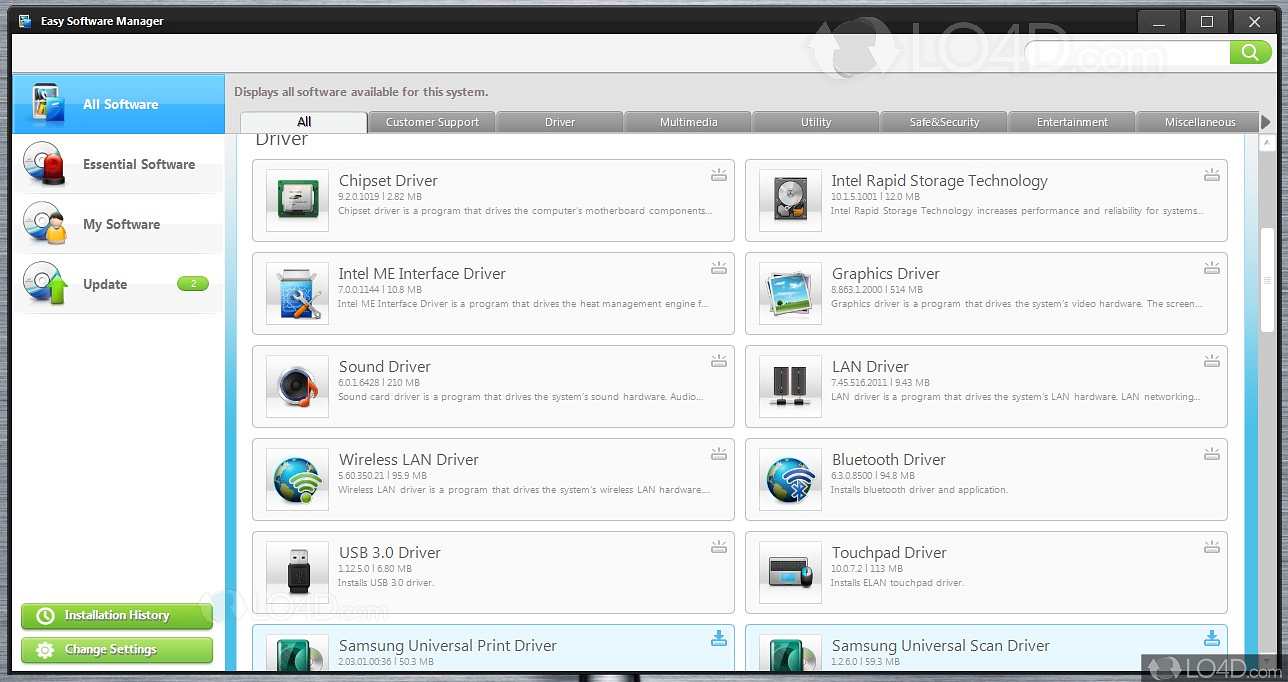Viewport: 1288px width, 682px height.
Task: Select the Wireless LAN Driver globe icon
Action: (297, 479)
